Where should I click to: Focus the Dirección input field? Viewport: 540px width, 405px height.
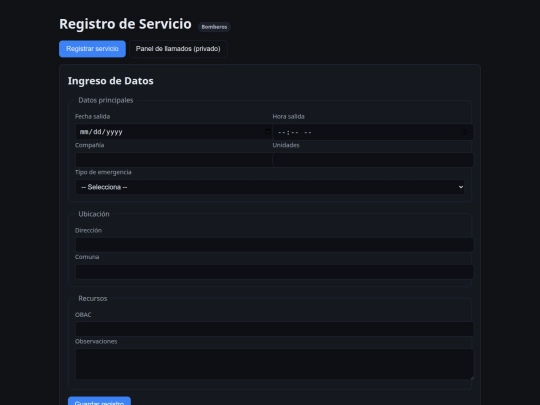pyautogui.click(x=274, y=245)
